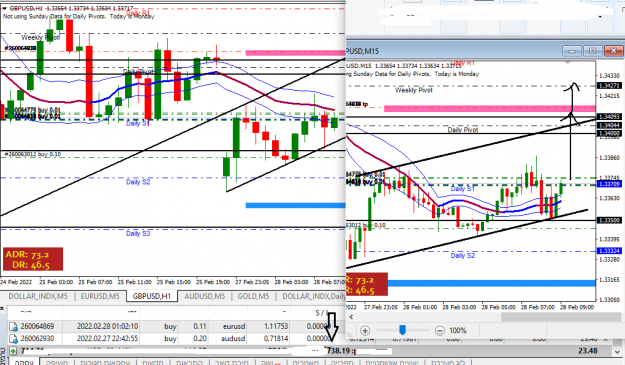Click the open price 1.11753

click(275, 326)
